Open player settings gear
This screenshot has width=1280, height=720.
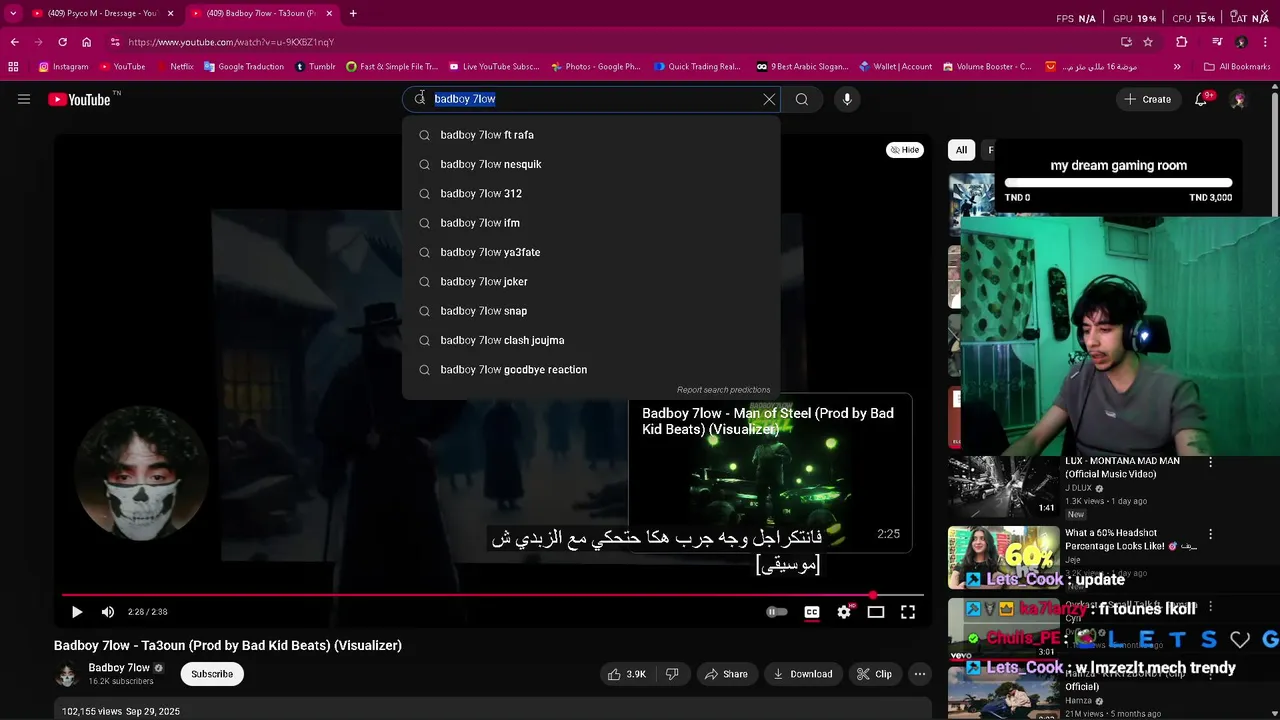[844, 612]
